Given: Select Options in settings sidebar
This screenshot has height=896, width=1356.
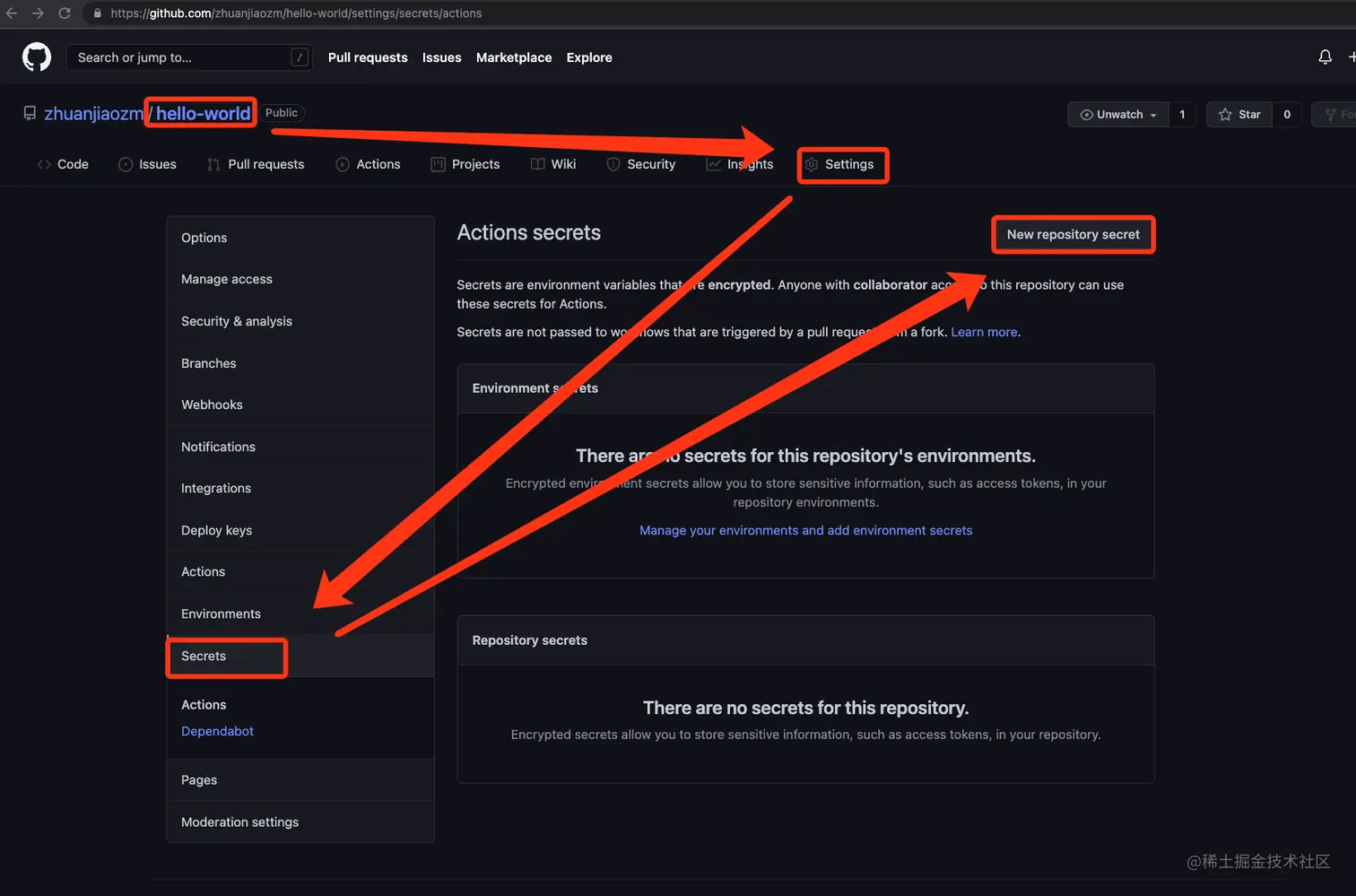Looking at the screenshot, I should (300, 238).
